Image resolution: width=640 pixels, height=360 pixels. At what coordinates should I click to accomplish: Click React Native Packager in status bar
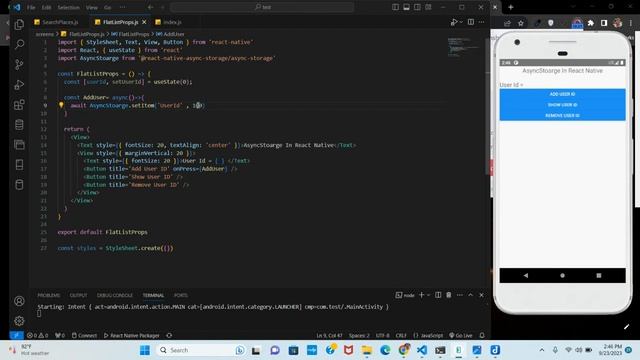tap(131, 336)
